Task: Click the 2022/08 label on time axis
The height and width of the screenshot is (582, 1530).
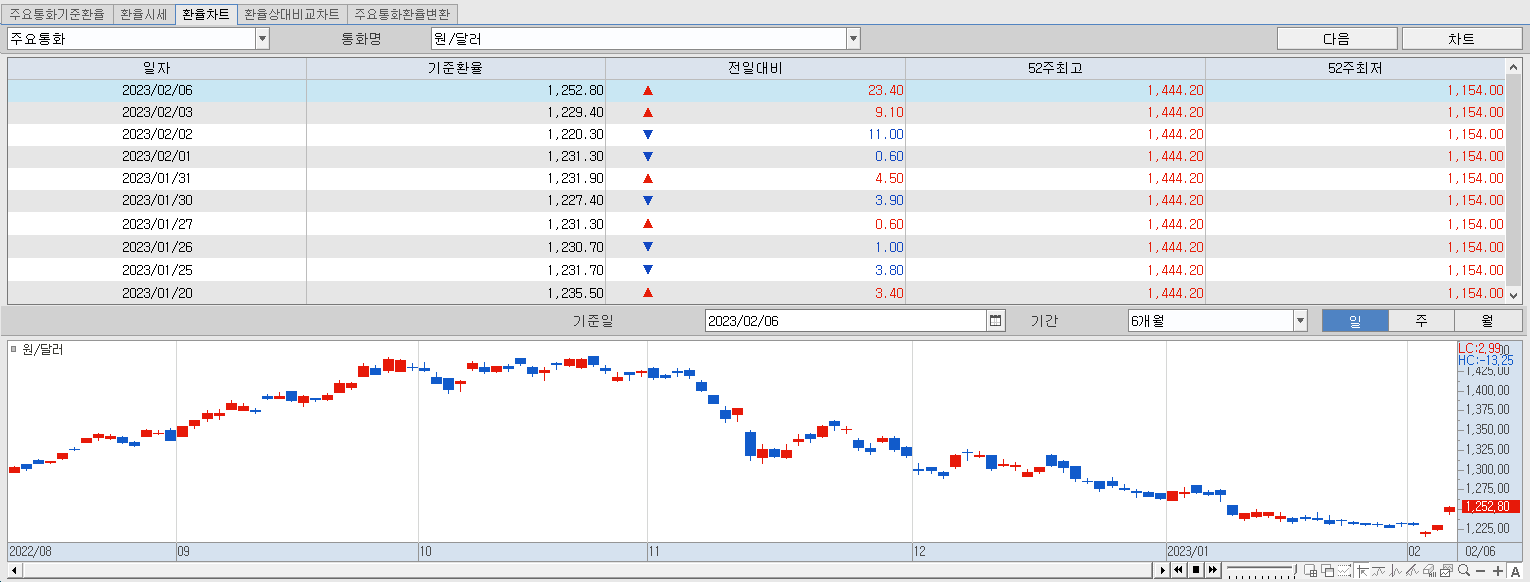Action: point(29,551)
